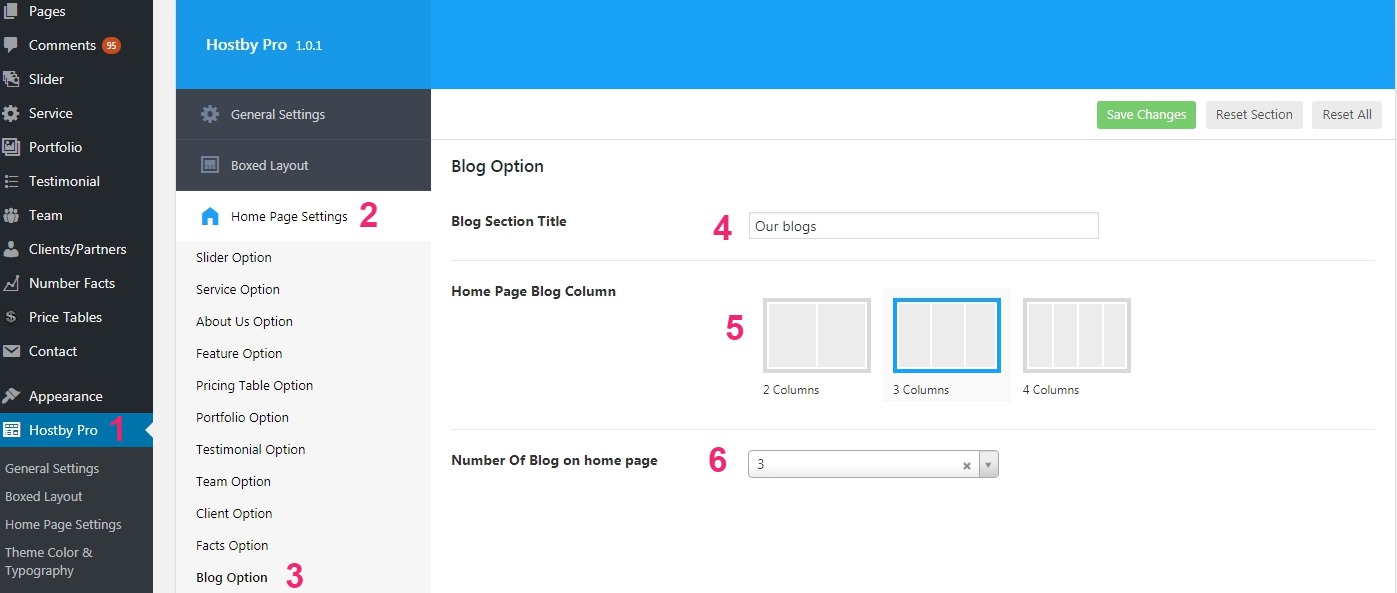Click the Comments speech bubble icon
1397x593 pixels.
click(x=11, y=45)
